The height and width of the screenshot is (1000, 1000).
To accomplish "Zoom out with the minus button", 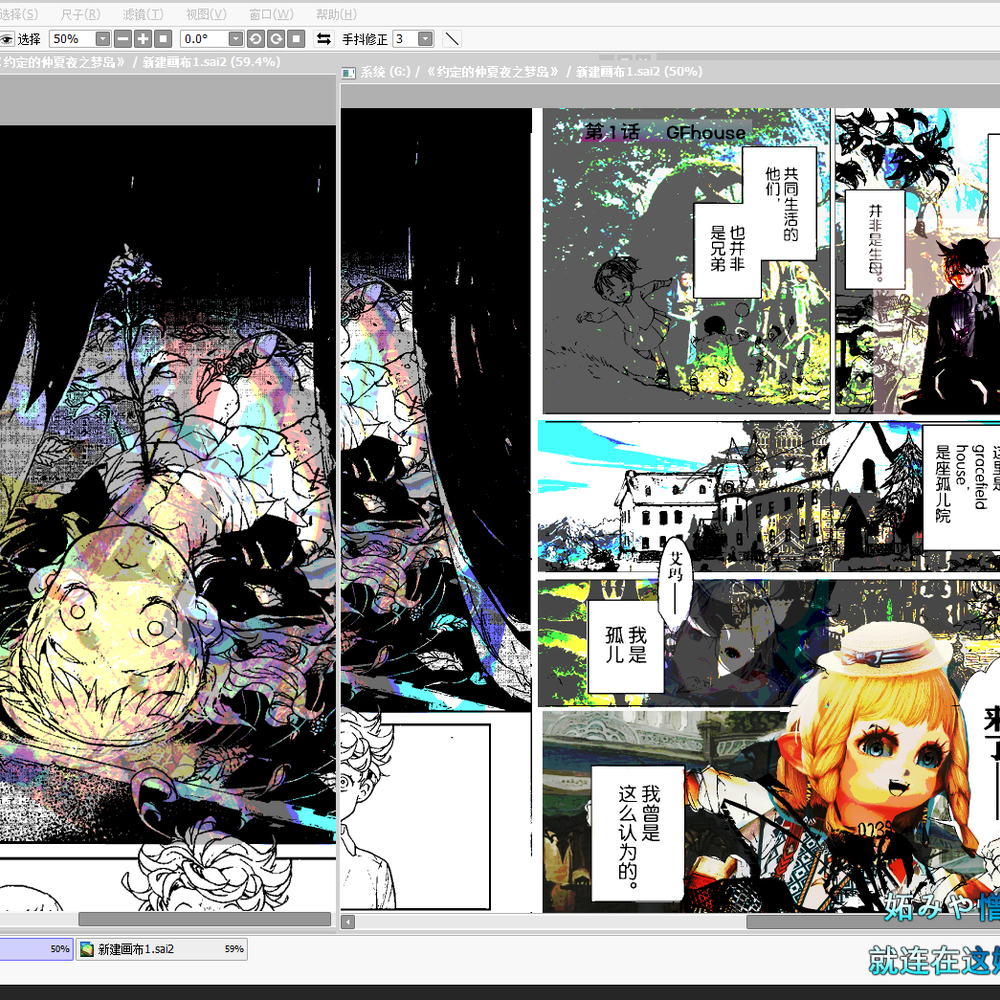I will pyautogui.click(x=123, y=39).
